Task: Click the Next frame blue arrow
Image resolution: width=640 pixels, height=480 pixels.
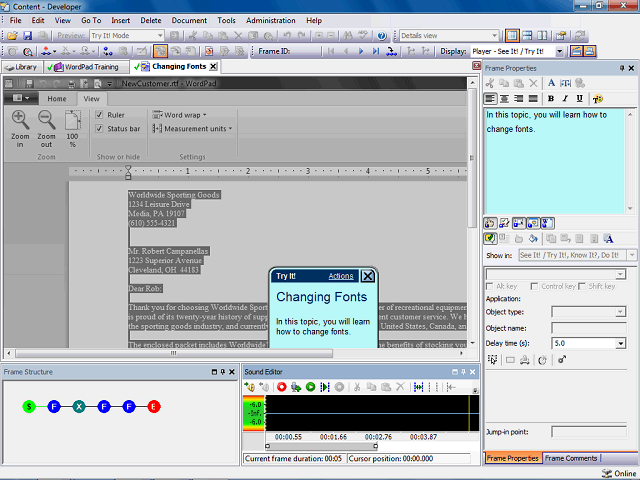Action: tap(361, 51)
